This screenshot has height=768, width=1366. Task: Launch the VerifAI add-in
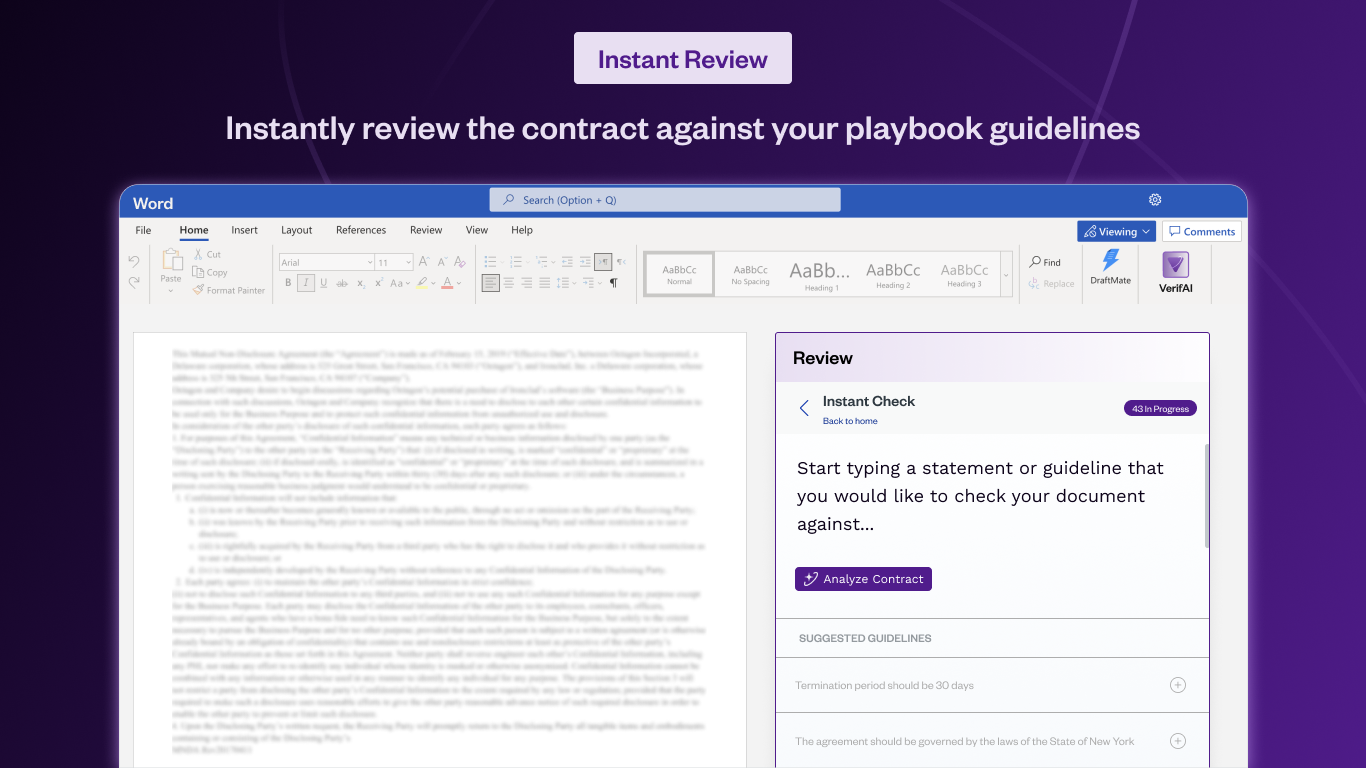(x=1175, y=274)
